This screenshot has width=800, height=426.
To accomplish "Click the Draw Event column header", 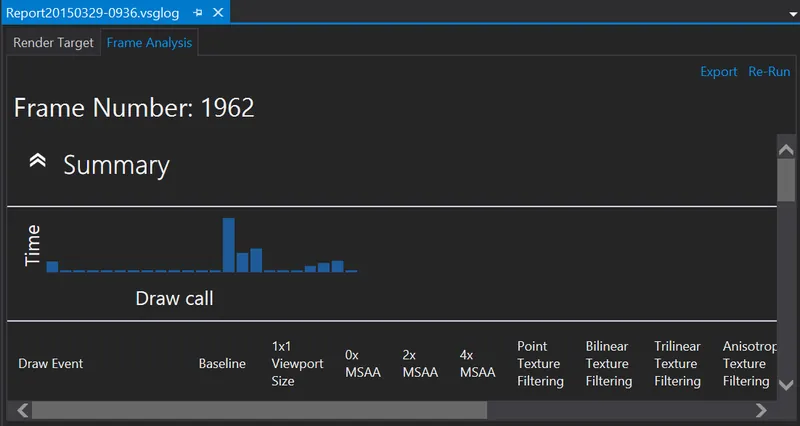I will (x=51, y=364).
